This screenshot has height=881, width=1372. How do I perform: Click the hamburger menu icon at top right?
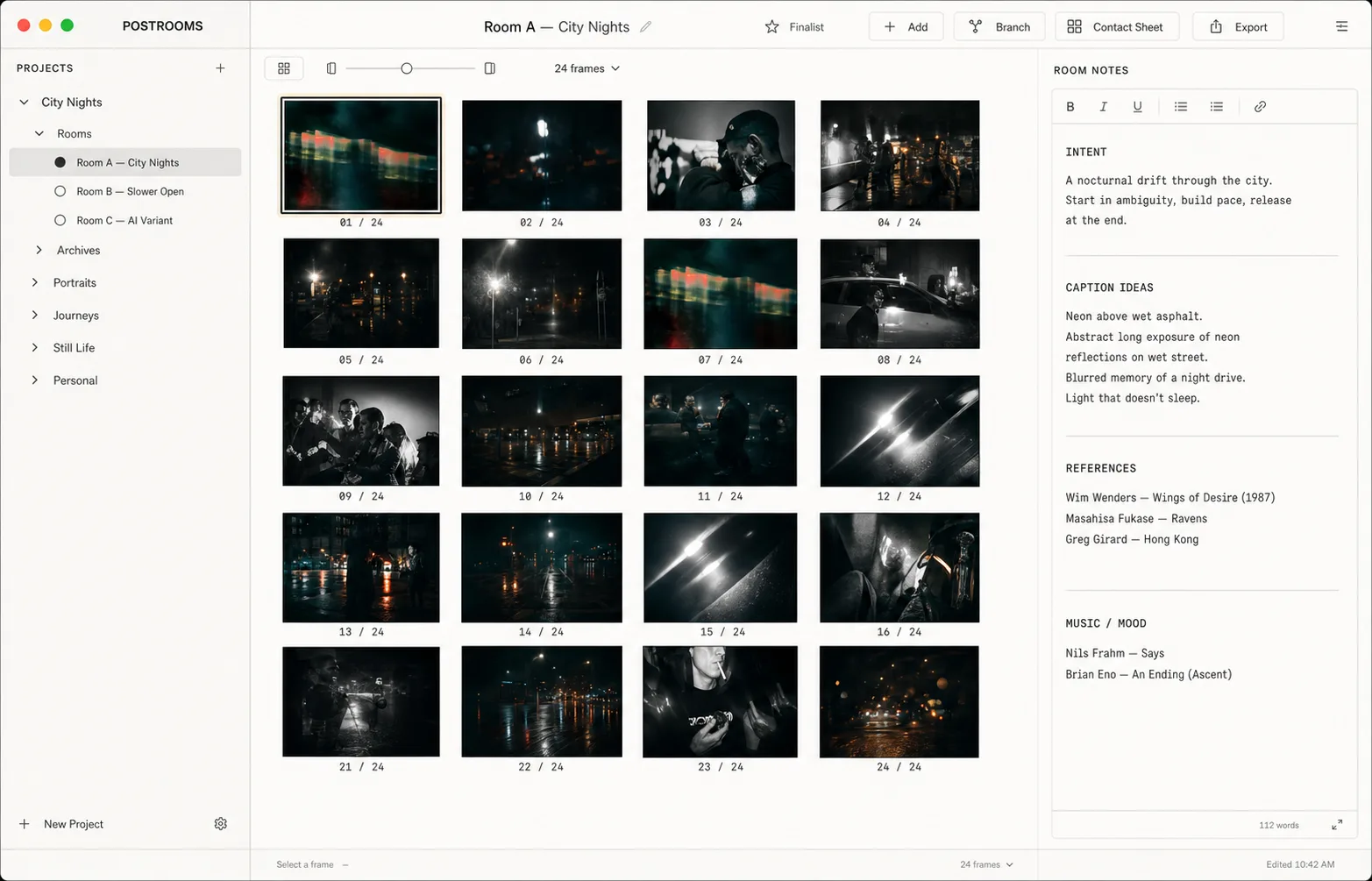(x=1341, y=26)
